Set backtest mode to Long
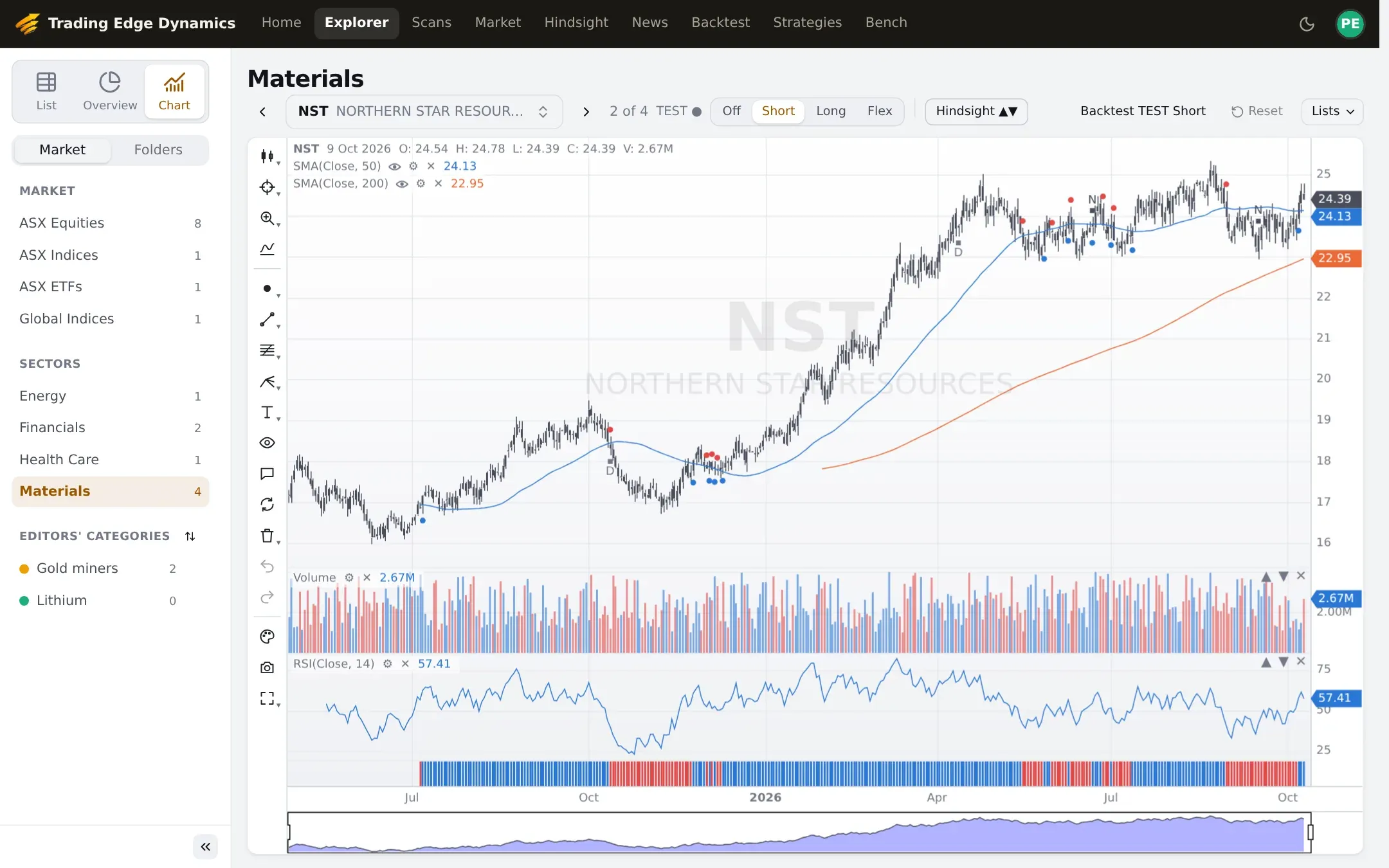 (x=831, y=111)
